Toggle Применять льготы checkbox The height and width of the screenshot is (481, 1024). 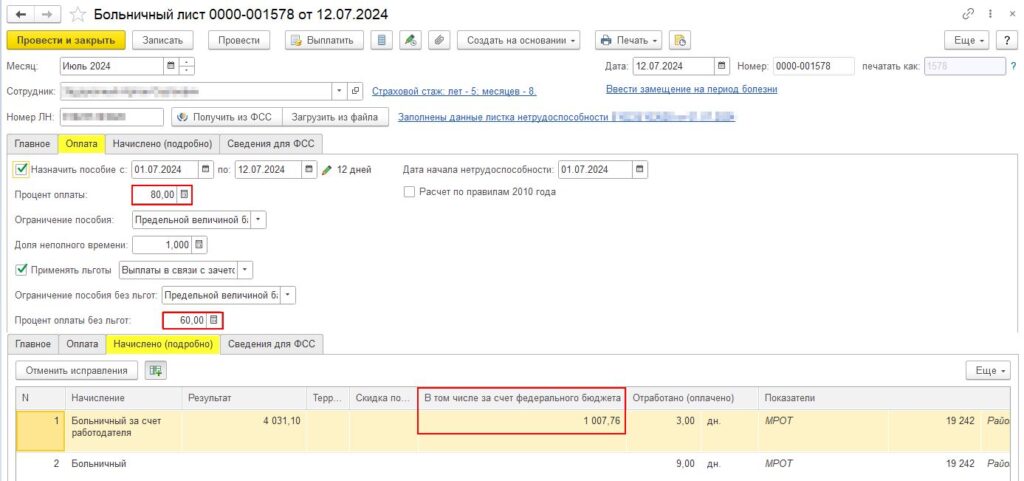(22, 270)
